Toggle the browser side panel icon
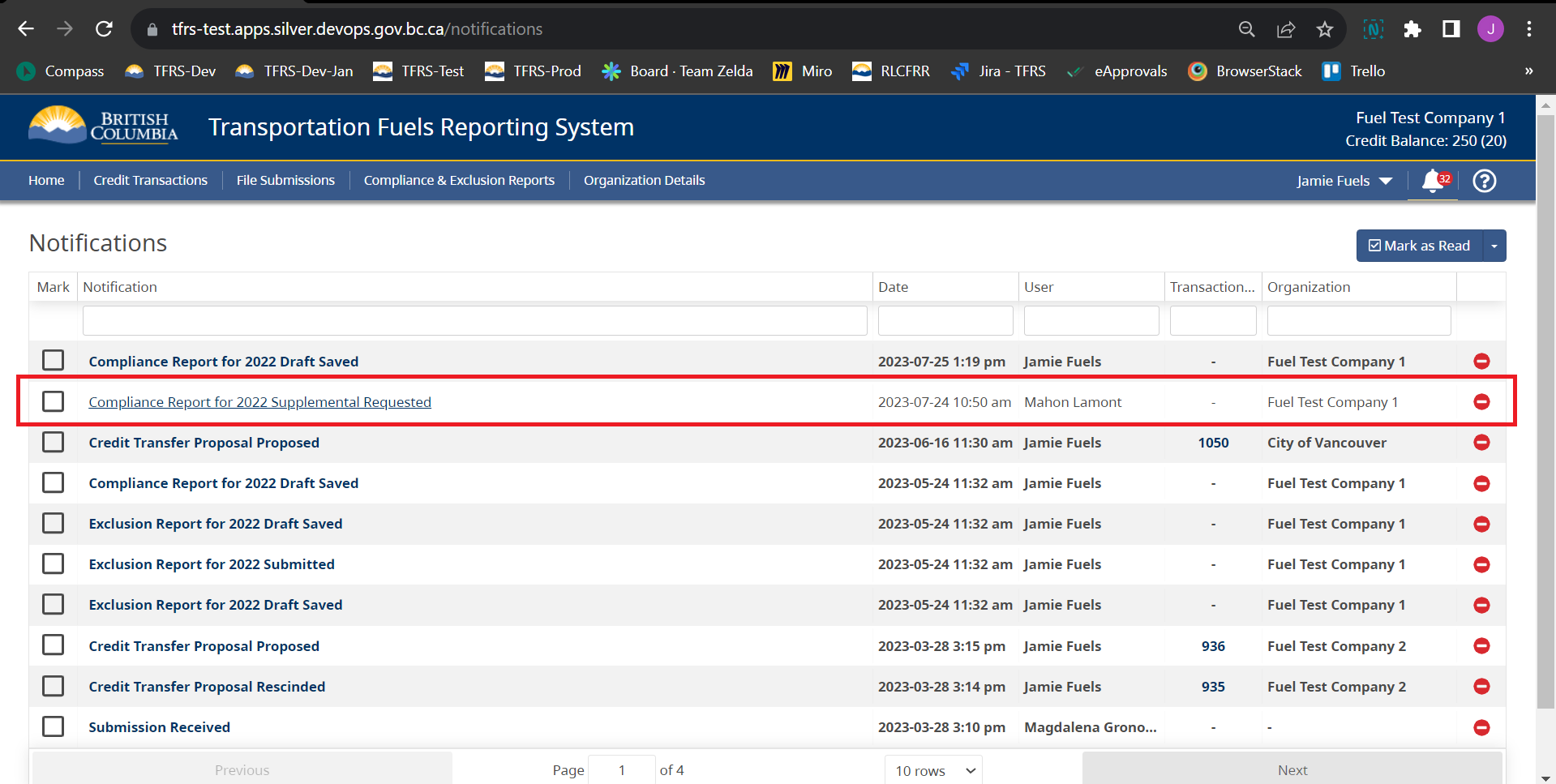 coord(1451,29)
